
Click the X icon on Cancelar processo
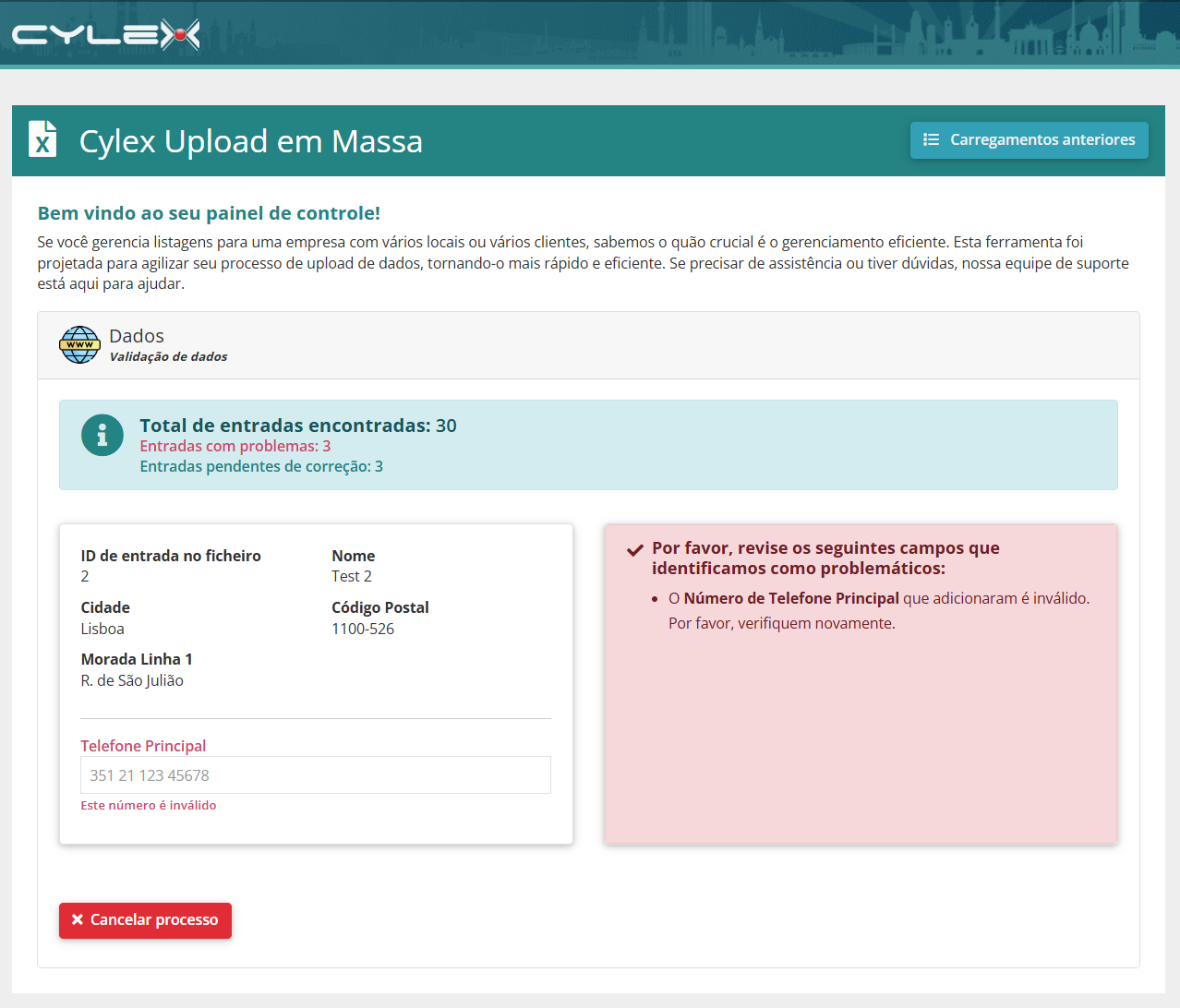tap(78, 920)
